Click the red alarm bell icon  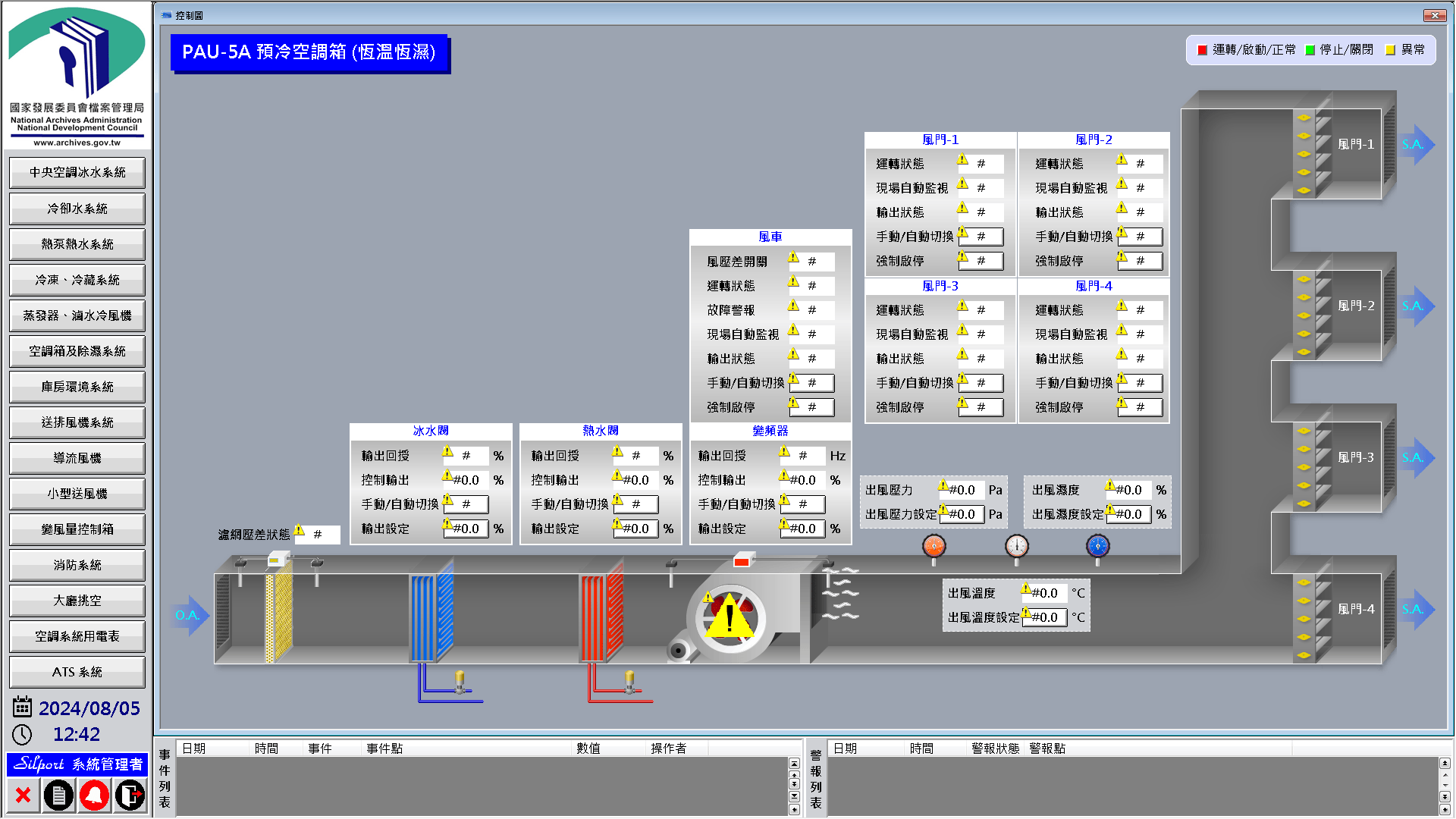94,795
